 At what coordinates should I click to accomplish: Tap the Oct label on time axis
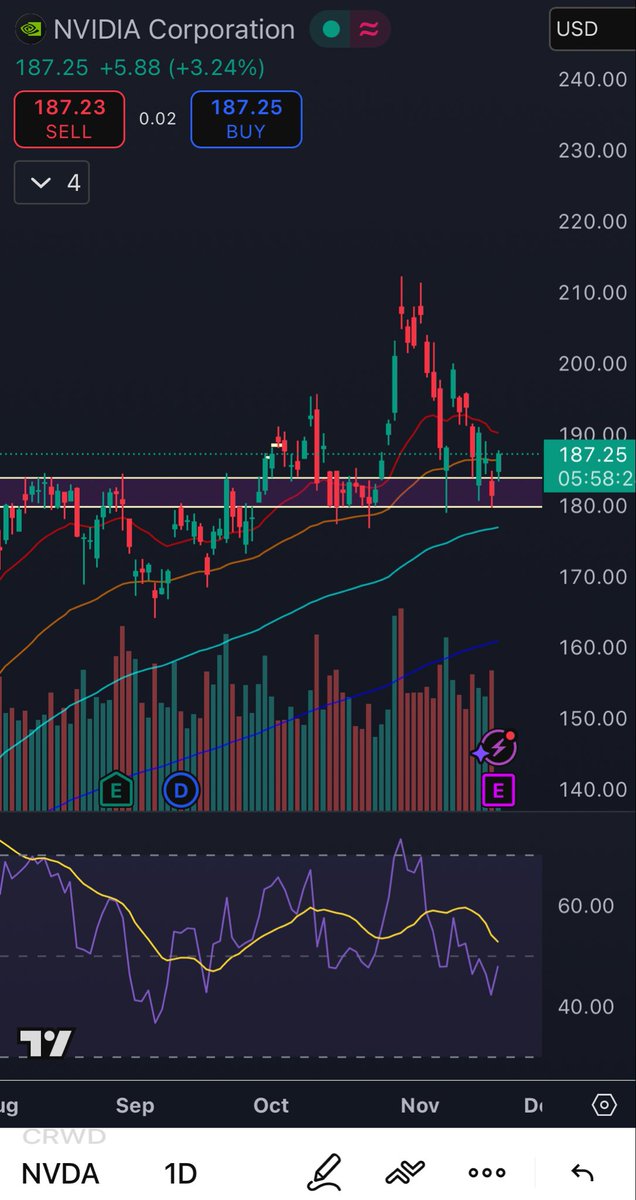[271, 1105]
